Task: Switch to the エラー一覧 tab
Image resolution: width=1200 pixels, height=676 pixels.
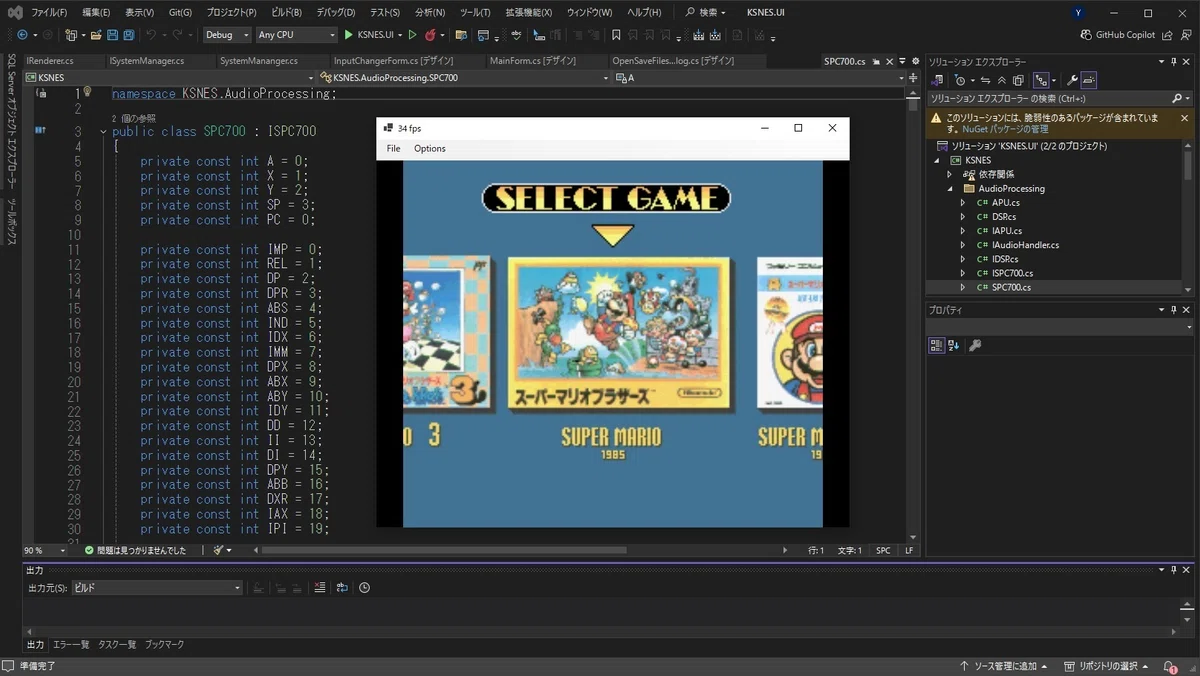Action: (x=71, y=645)
